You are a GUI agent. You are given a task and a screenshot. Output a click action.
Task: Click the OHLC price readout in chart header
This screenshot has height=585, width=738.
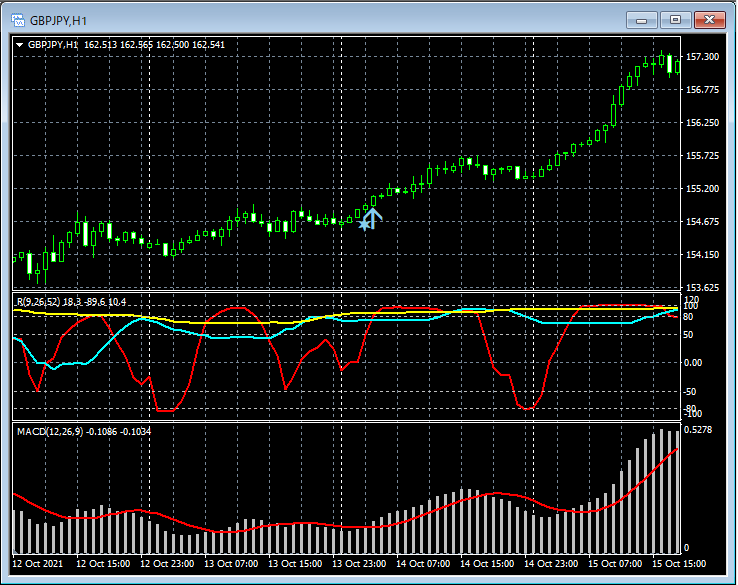click(x=154, y=45)
